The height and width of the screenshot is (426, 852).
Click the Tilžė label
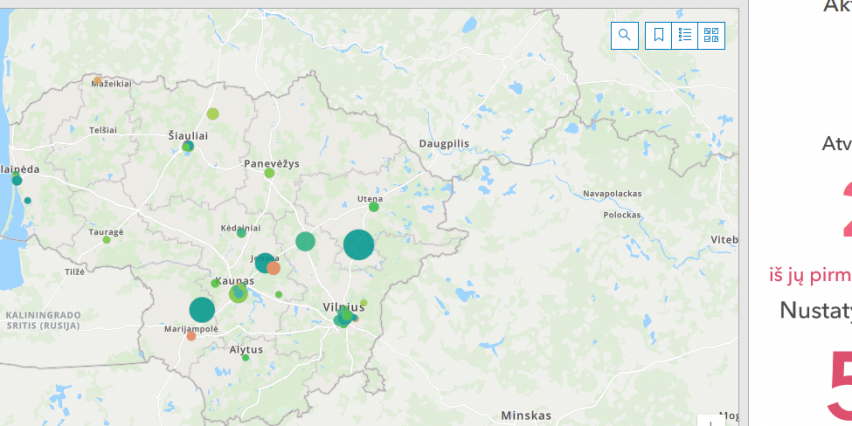click(x=74, y=272)
